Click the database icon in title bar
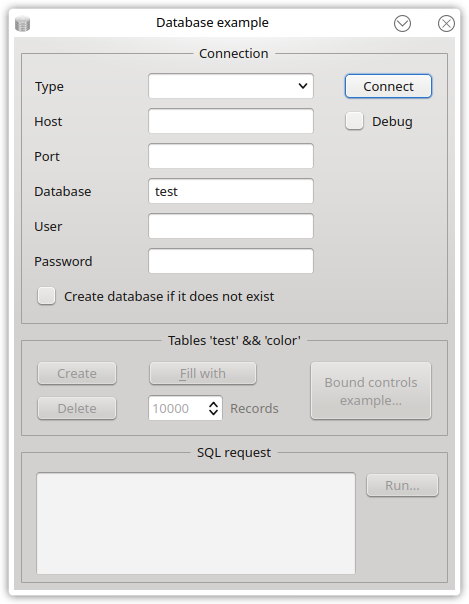Viewport: 469px width, 604px height. click(22, 24)
